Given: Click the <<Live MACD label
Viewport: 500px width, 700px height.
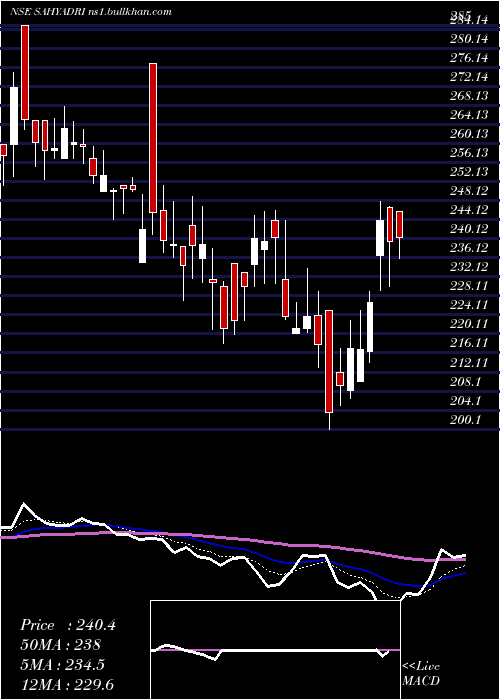Looking at the screenshot, I should click(421, 673).
